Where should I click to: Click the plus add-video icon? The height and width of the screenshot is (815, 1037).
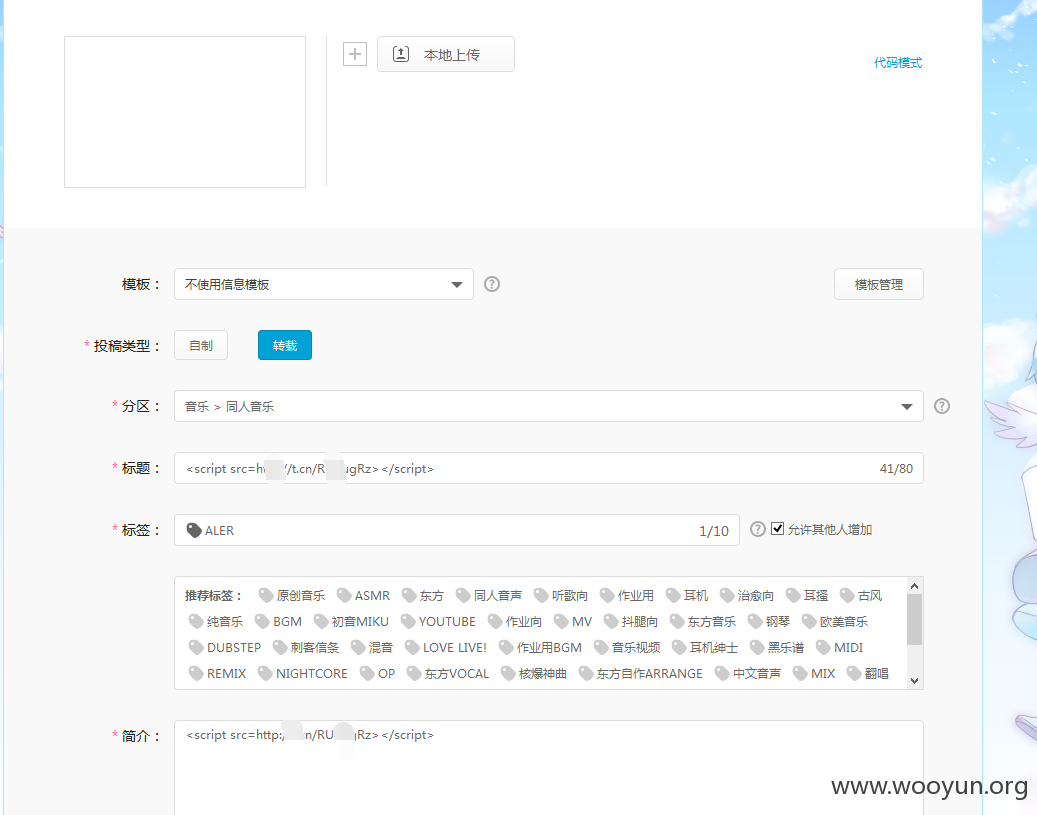354,54
